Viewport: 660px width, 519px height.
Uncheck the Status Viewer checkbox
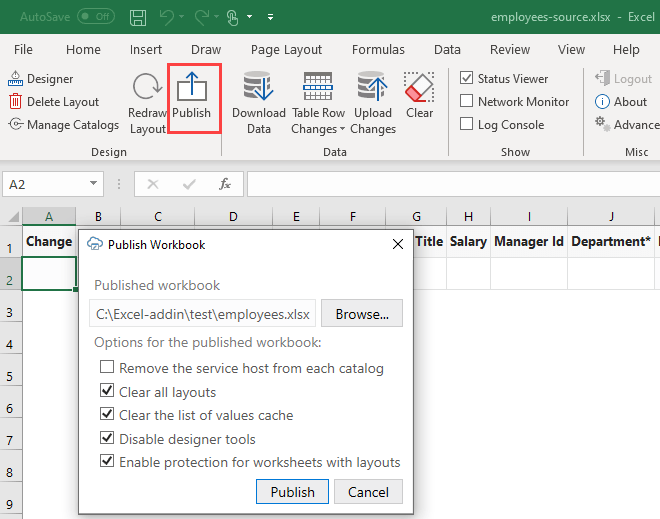(x=466, y=78)
